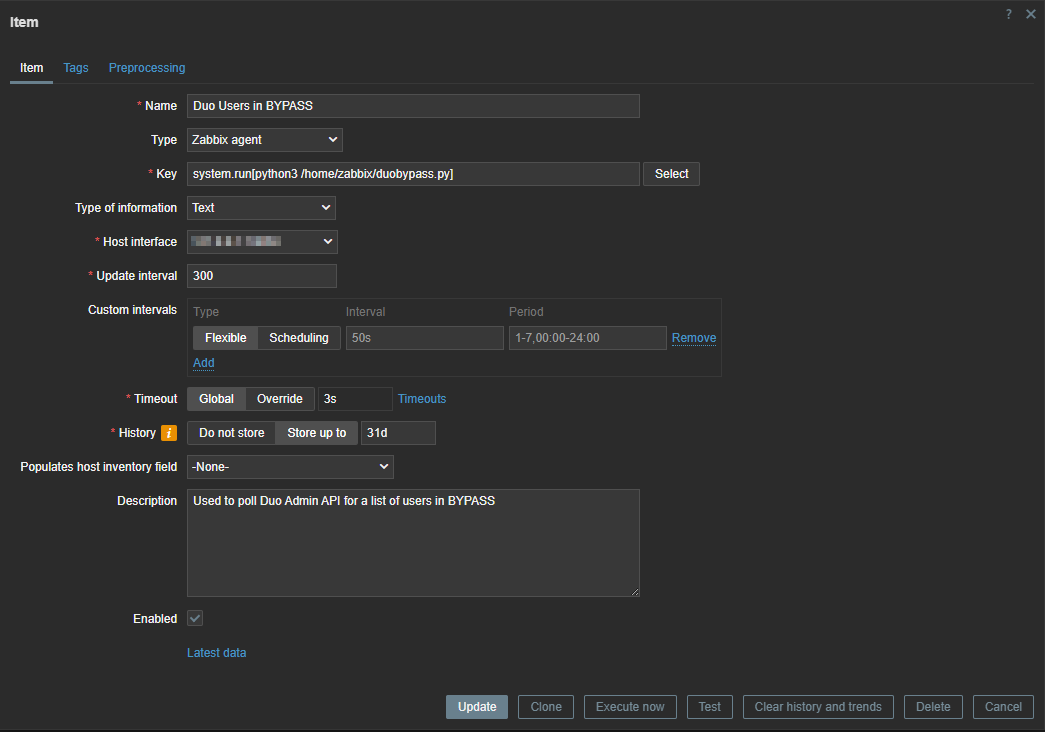The width and height of the screenshot is (1045, 732).
Task: Click the Update button
Action: point(477,707)
